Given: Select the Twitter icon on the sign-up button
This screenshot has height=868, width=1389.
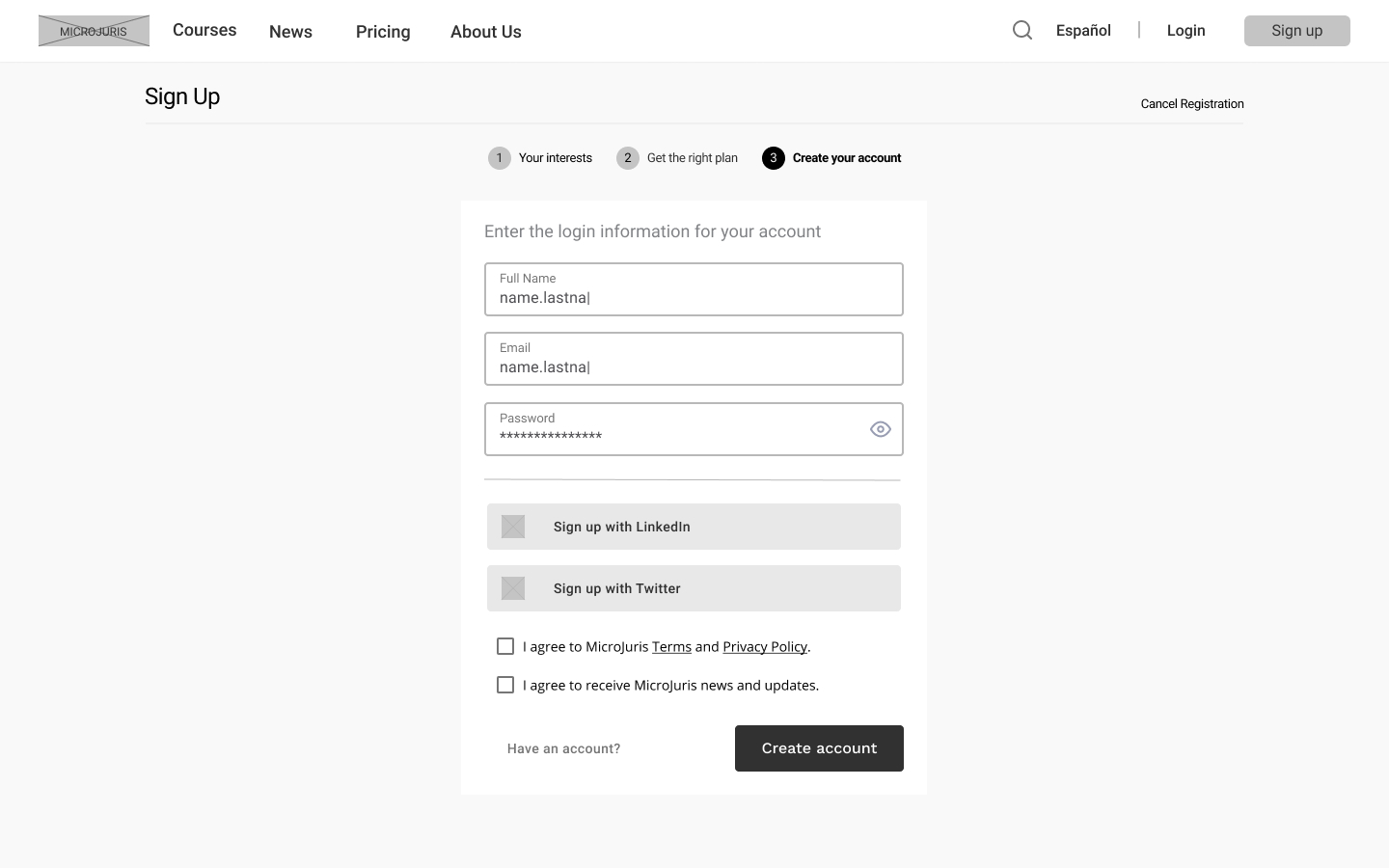Looking at the screenshot, I should (x=512, y=588).
